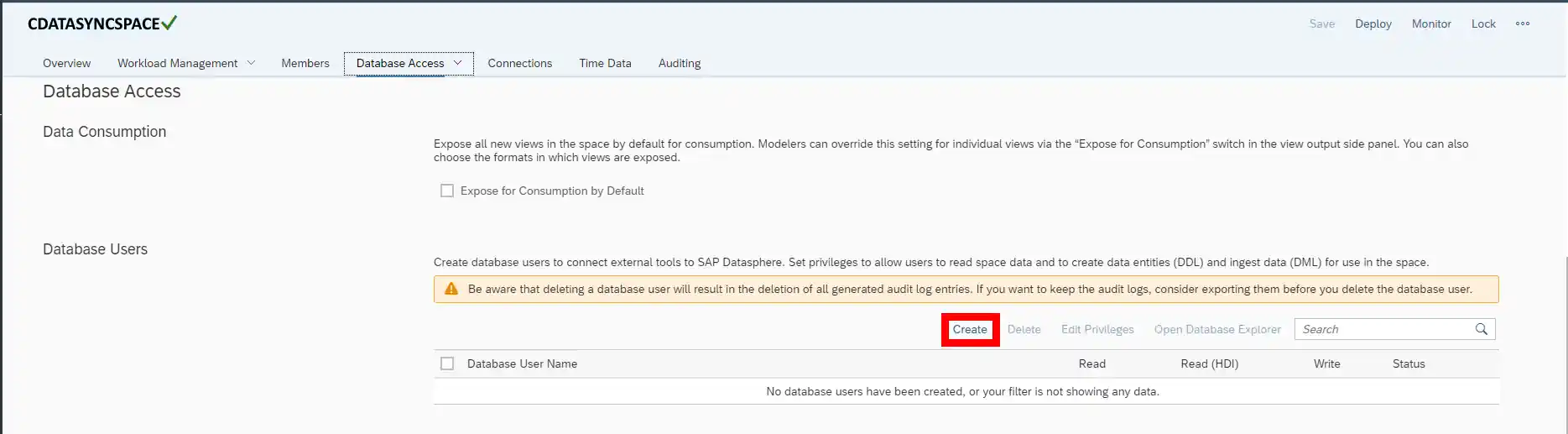Sort by Database User Name column
This screenshot has width=1568, height=434.
point(522,363)
